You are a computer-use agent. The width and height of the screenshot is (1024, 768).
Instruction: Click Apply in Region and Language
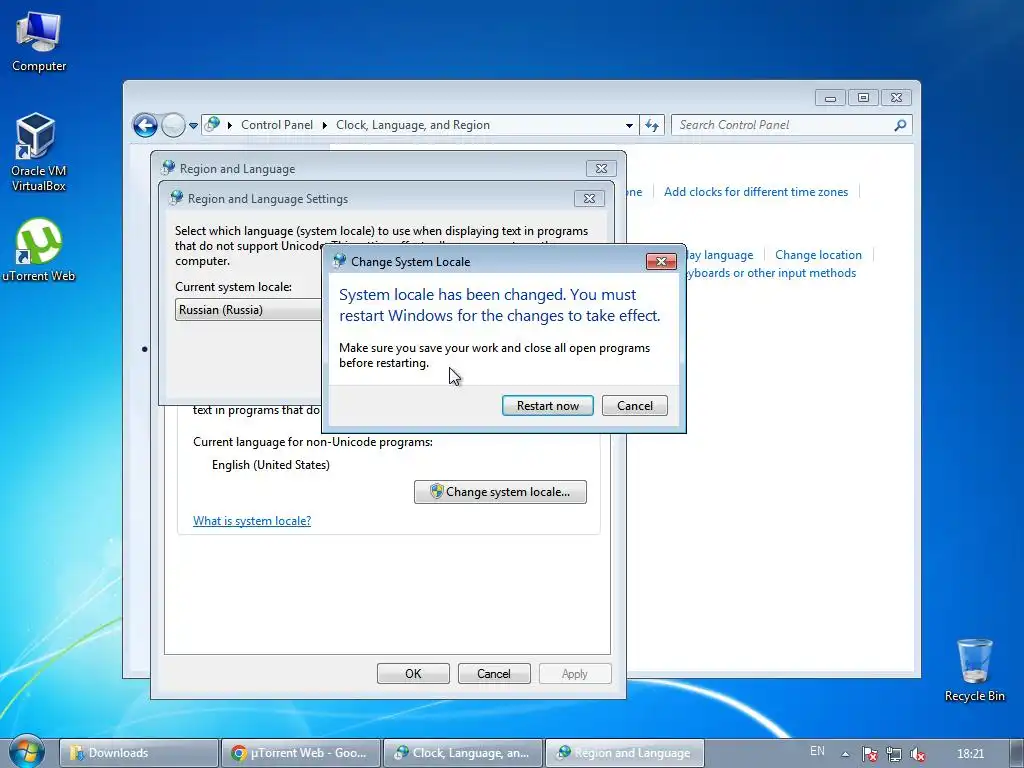click(x=575, y=673)
